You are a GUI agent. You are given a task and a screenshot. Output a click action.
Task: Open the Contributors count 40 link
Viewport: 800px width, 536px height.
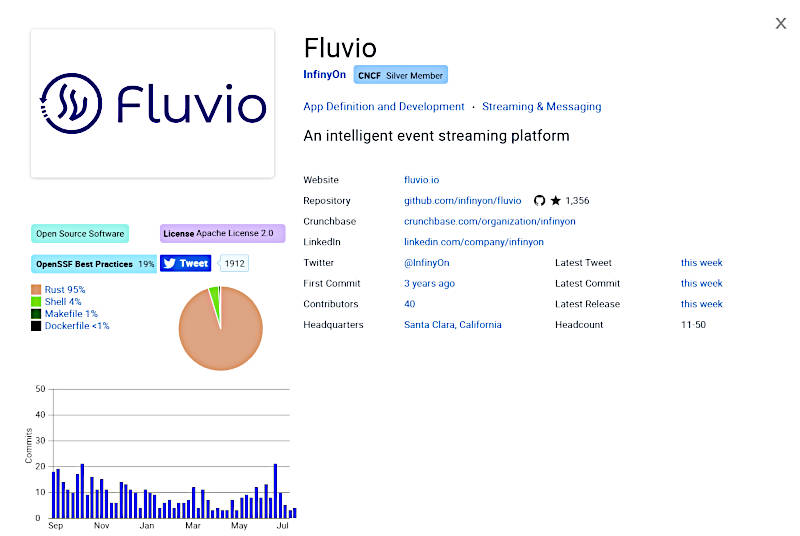point(410,304)
